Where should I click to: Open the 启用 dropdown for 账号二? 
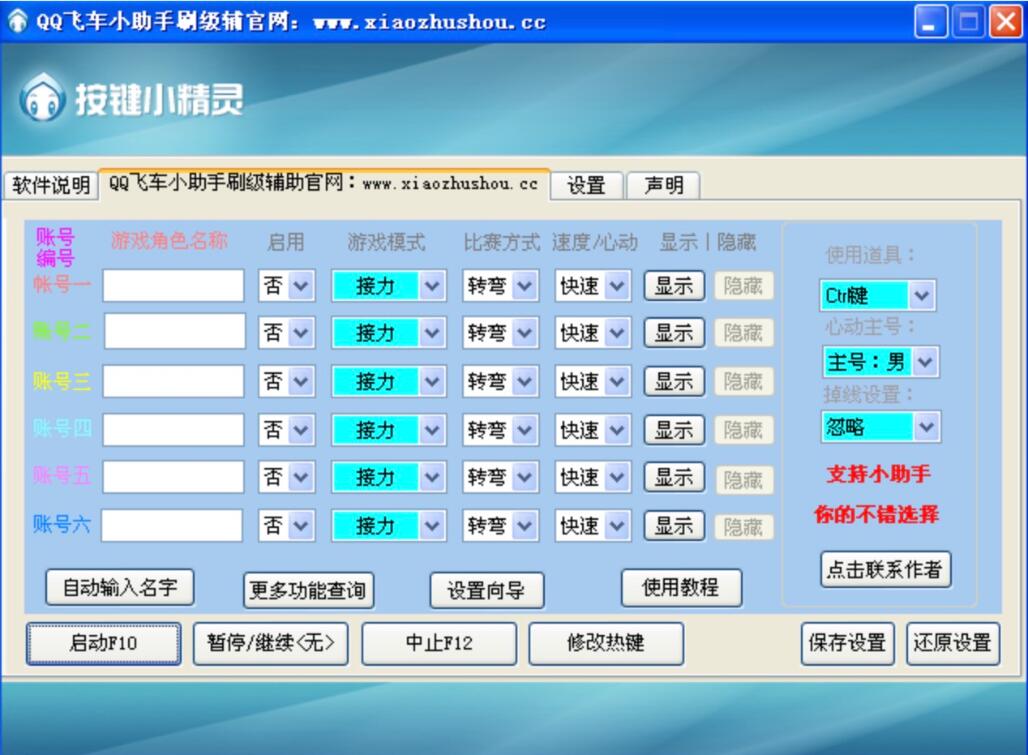coord(301,333)
